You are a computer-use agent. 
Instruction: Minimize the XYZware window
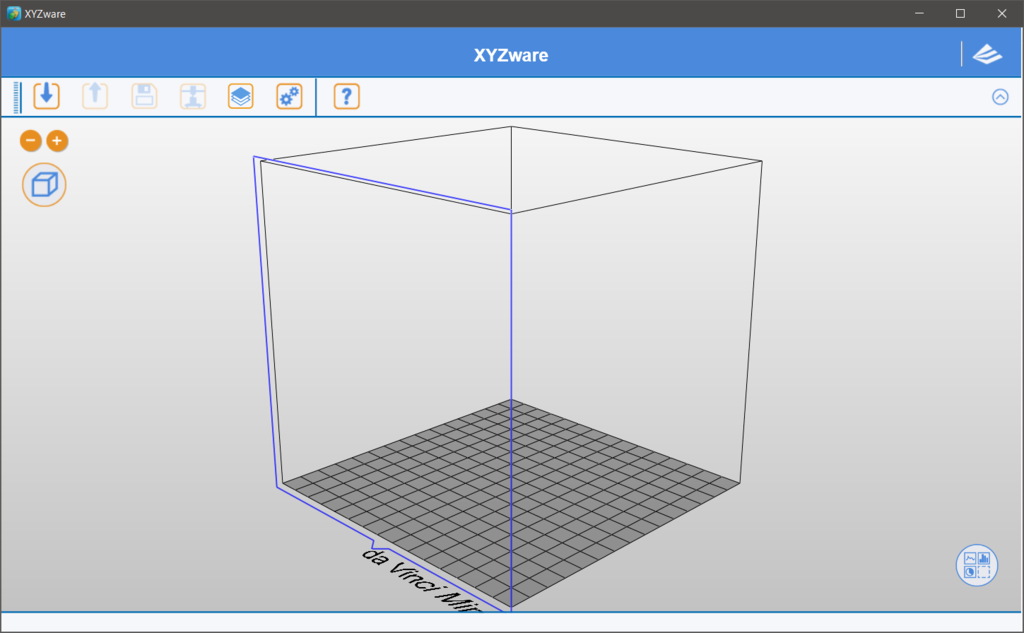click(920, 13)
